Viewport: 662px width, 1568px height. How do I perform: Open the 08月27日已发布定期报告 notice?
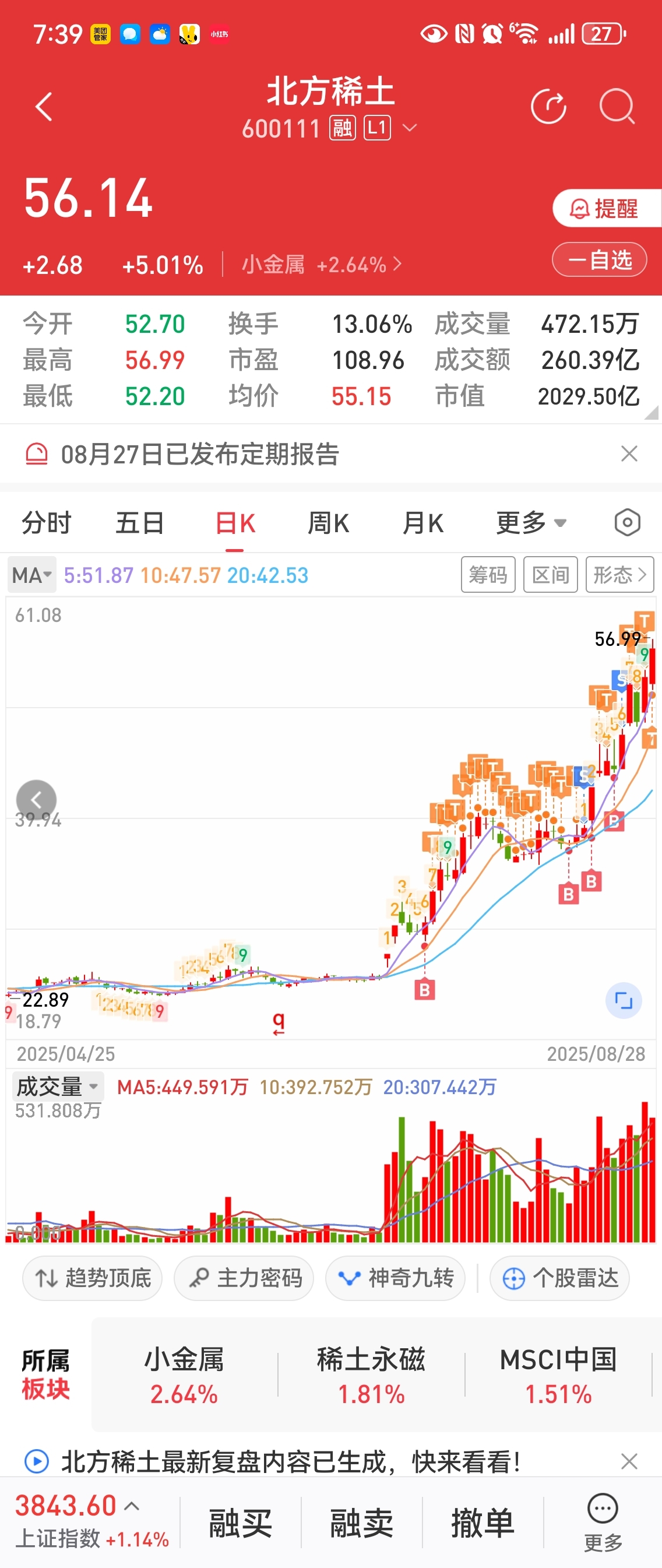click(x=199, y=454)
